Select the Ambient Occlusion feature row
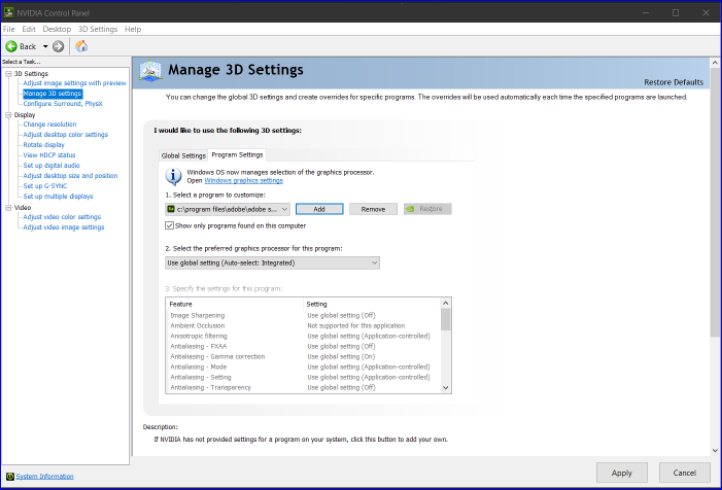This screenshot has width=722, height=490. [x=303, y=326]
